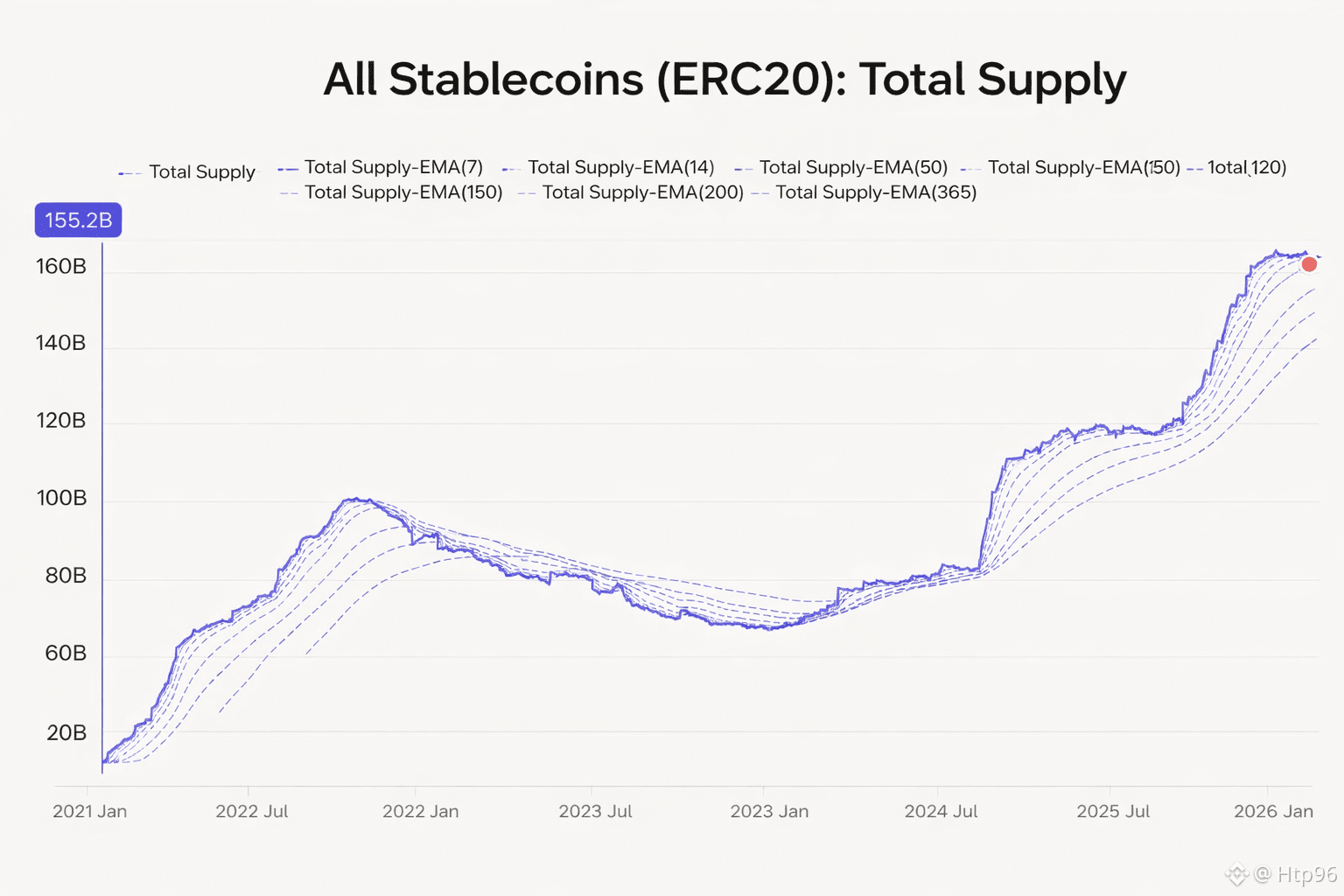Click the 155.2B value badge
This screenshot has width=1344, height=896.
78,220
